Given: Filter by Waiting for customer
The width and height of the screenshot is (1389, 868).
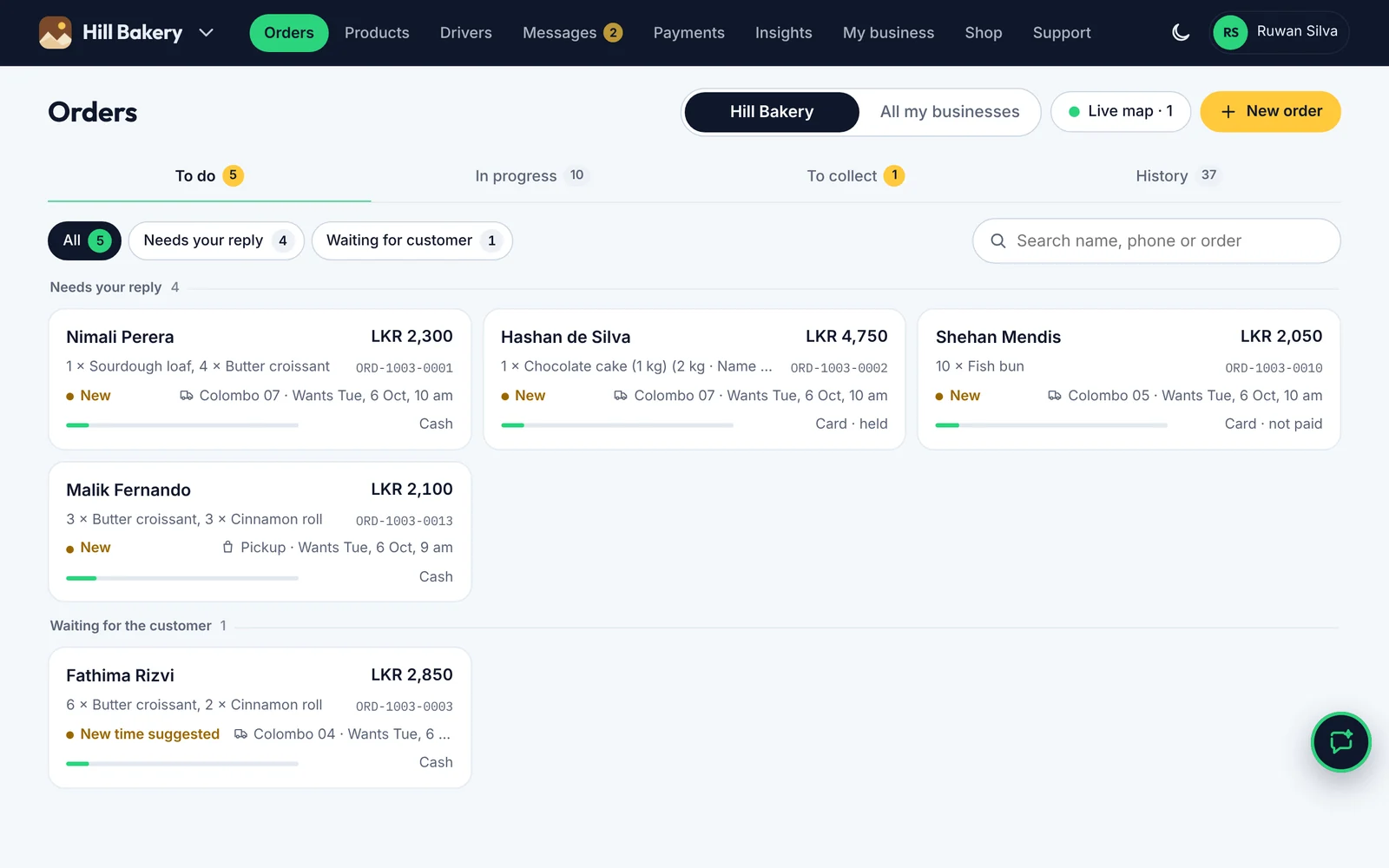Looking at the screenshot, I should [412, 240].
